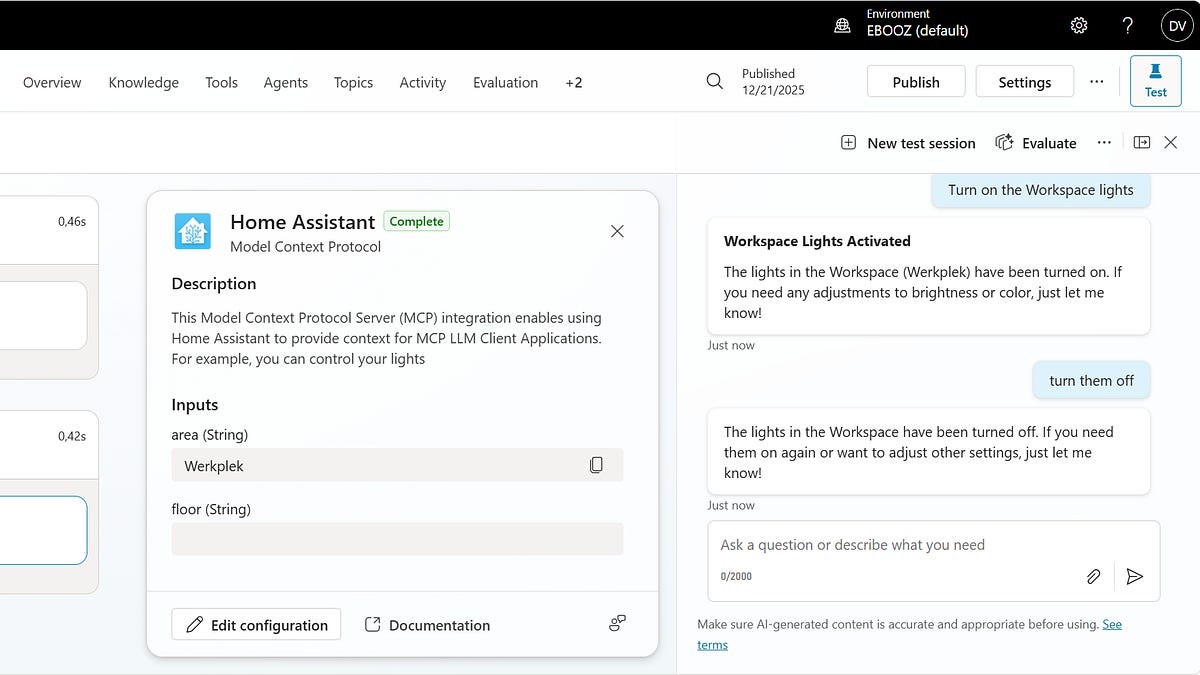The image size is (1200, 675).
Task: Toggle the Test panel pin button
Action: point(1155,81)
